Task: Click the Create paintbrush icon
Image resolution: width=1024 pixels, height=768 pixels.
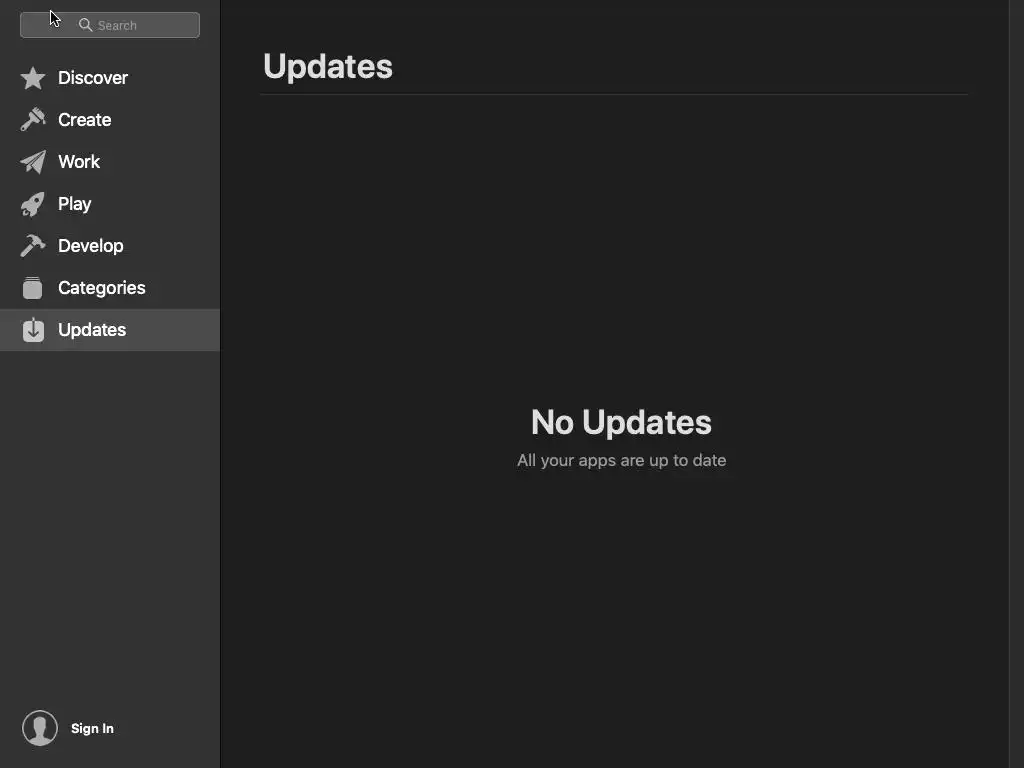Action: click(x=33, y=120)
